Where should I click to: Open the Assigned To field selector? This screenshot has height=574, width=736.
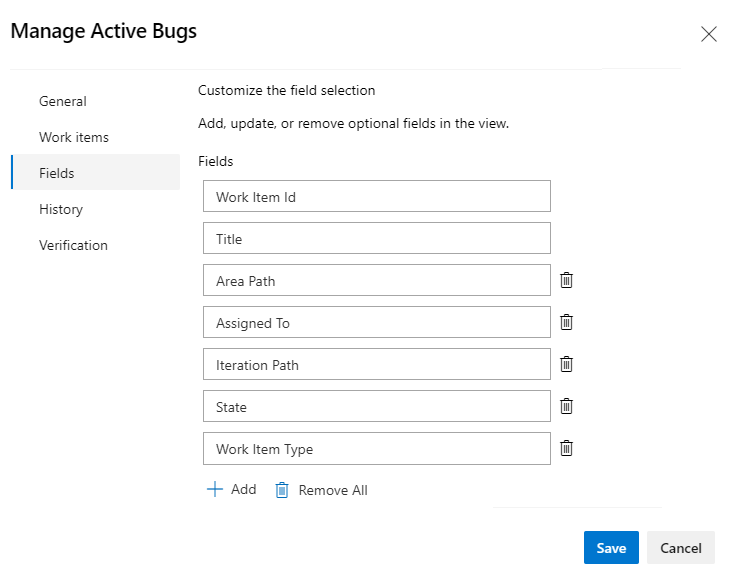coord(376,322)
